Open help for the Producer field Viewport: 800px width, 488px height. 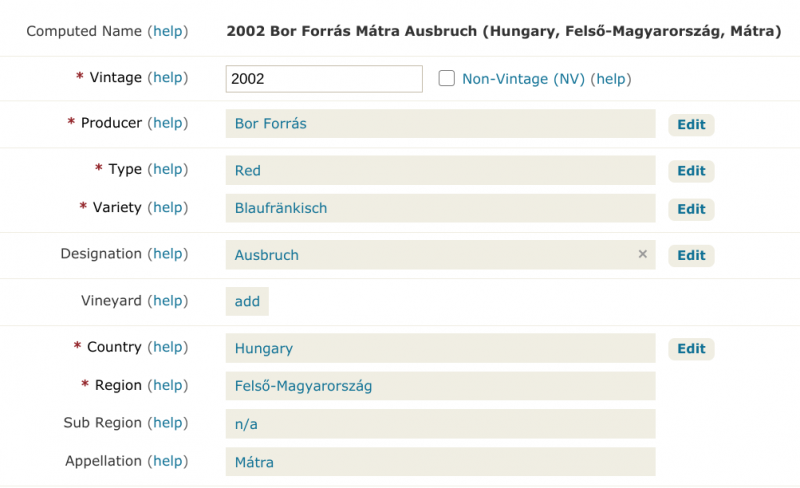coord(168,123)
